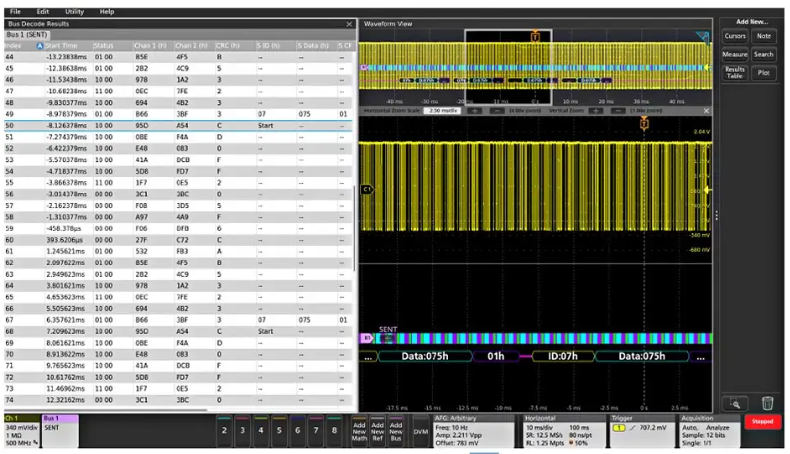Open the File menu
790x454 pixels.
(x=15, y=11)
